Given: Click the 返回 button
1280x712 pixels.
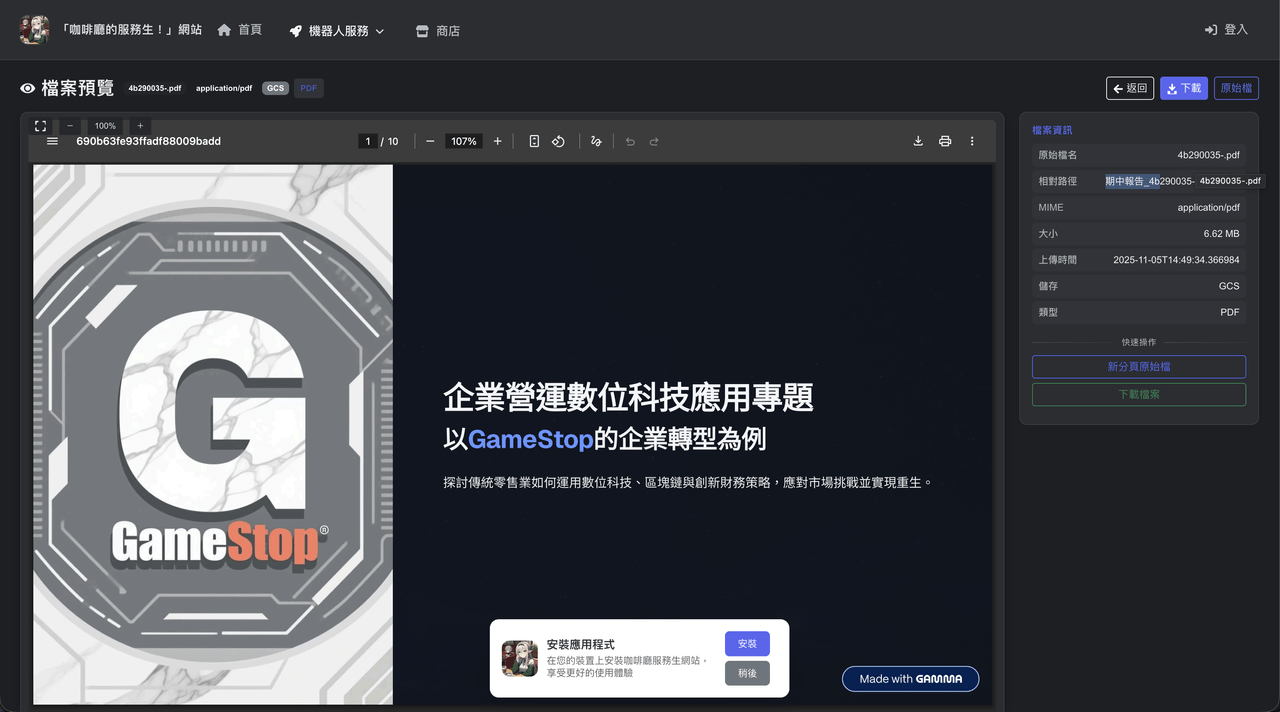Looking at the screenshot, I should [x=1130, y=88].
